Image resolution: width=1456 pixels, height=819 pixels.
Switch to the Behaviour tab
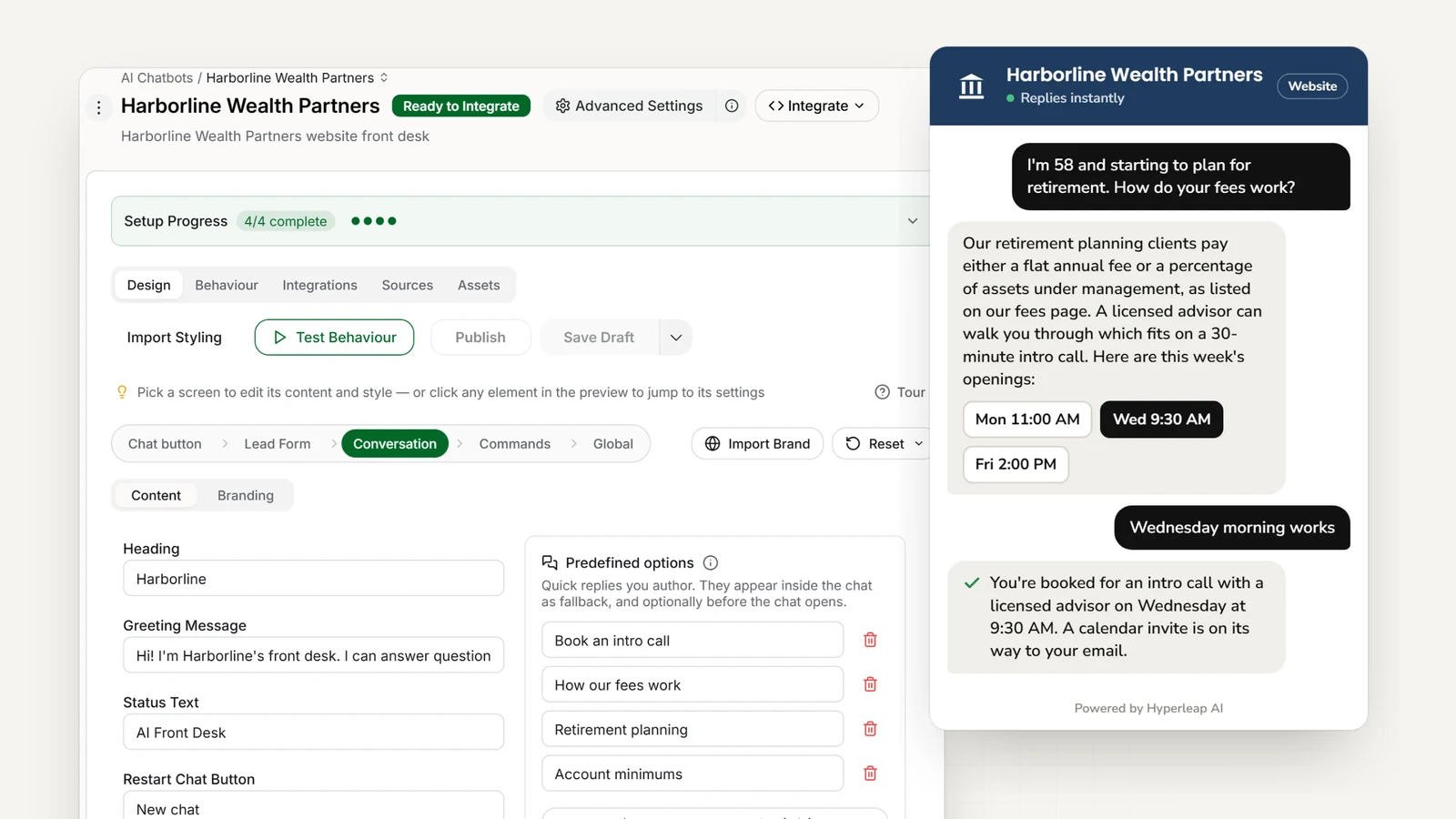click(x=227, y=285)
